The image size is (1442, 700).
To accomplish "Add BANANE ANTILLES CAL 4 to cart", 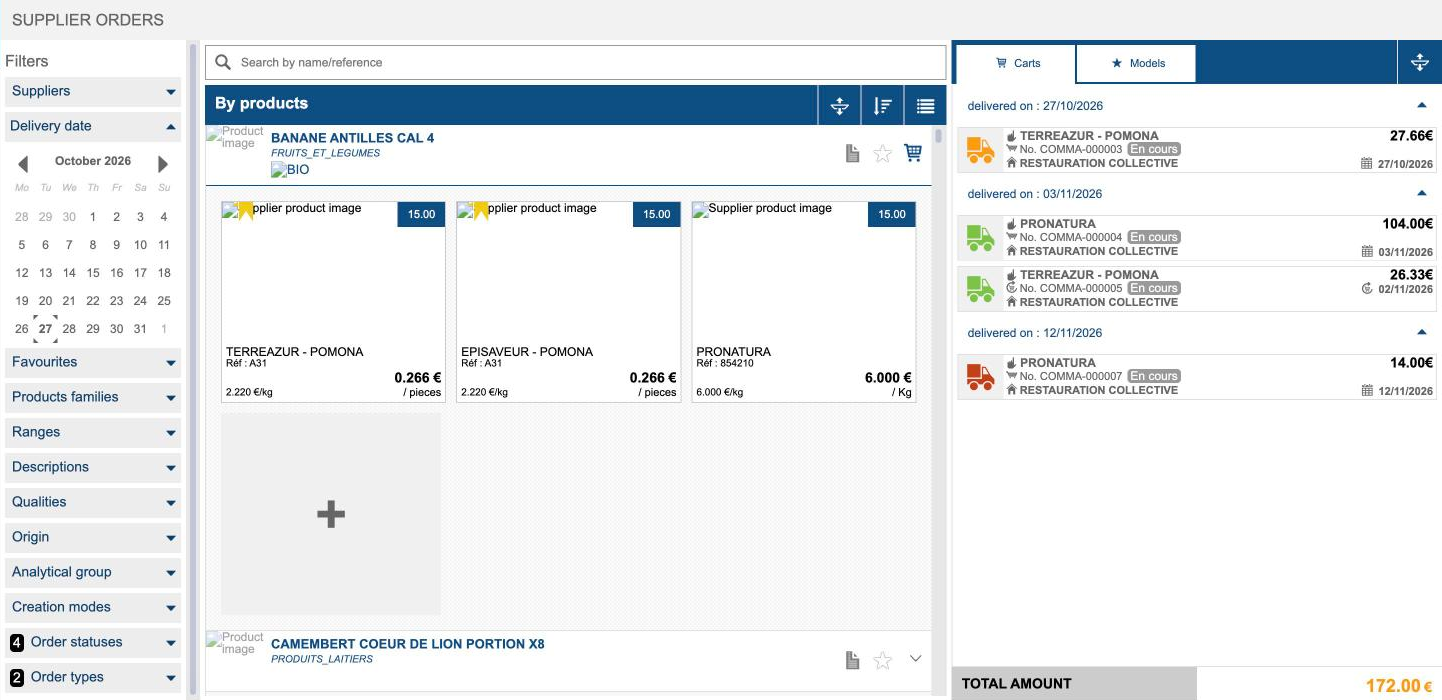I will (x=912, y=153).
